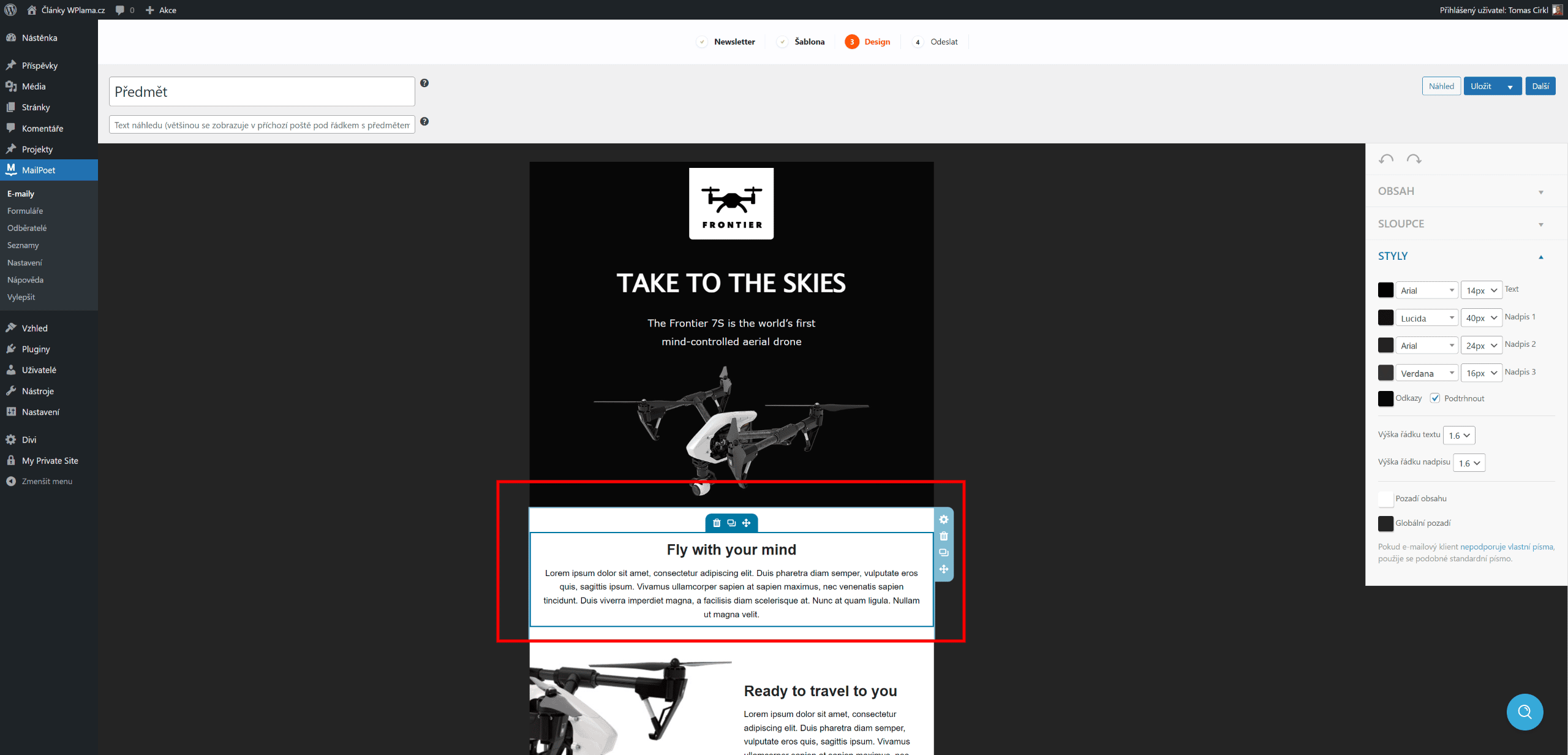1568x755 pixels.
Task: Click the undo arrow icon
Action: tap(1386, 159)
